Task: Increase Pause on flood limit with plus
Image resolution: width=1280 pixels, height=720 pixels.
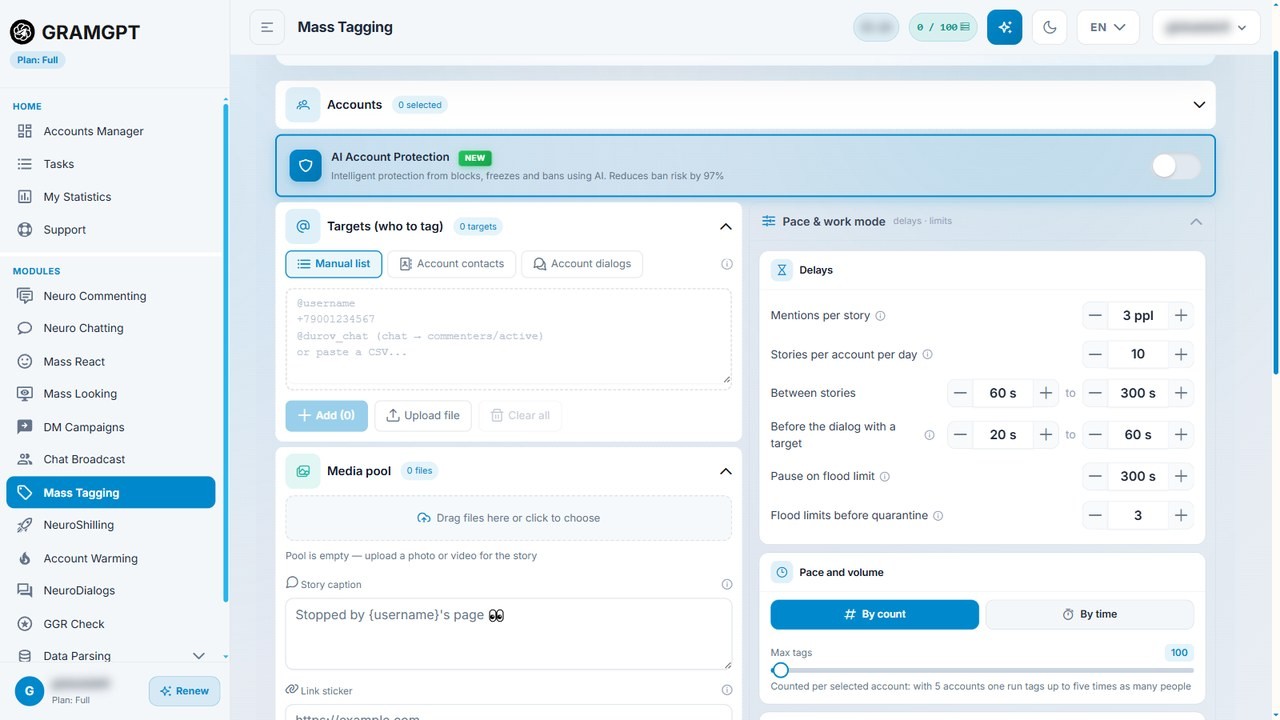Action: [x=1181, y=476]
